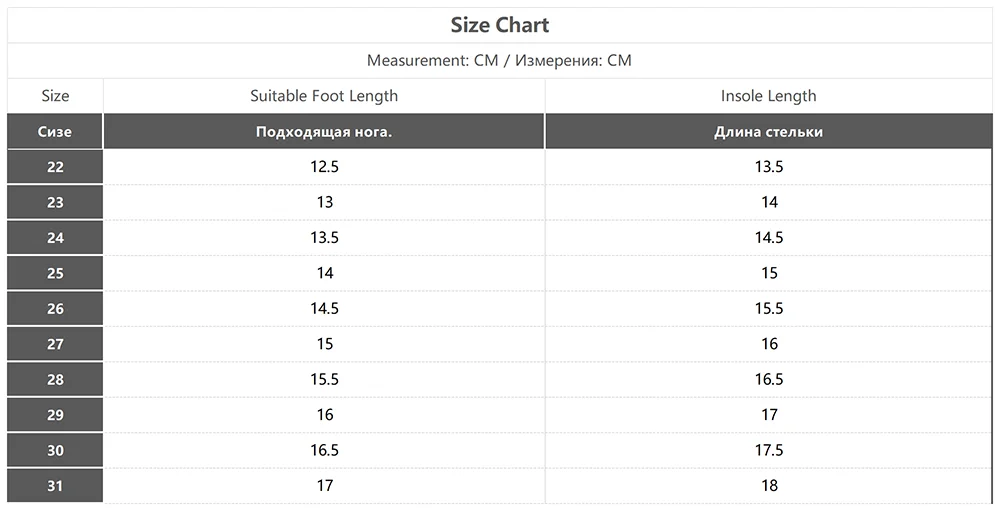This screenshot has width=1000, height=511.
Task: Select size 28 row label
Action: click(x=55, y=380)
